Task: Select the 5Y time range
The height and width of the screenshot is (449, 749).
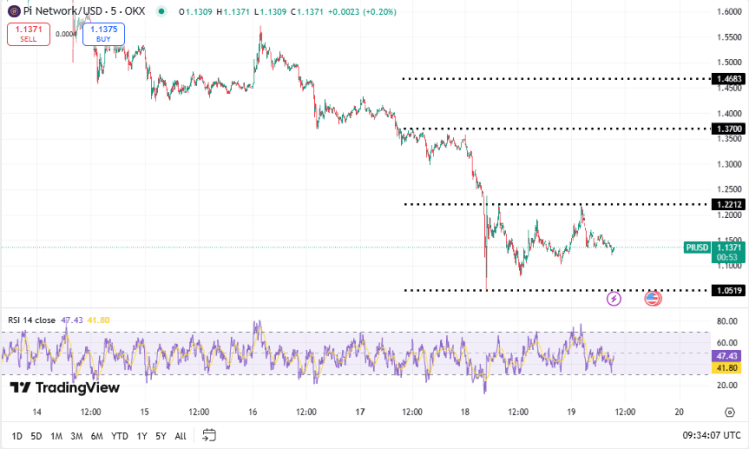Action: click(x=160, y=435)
